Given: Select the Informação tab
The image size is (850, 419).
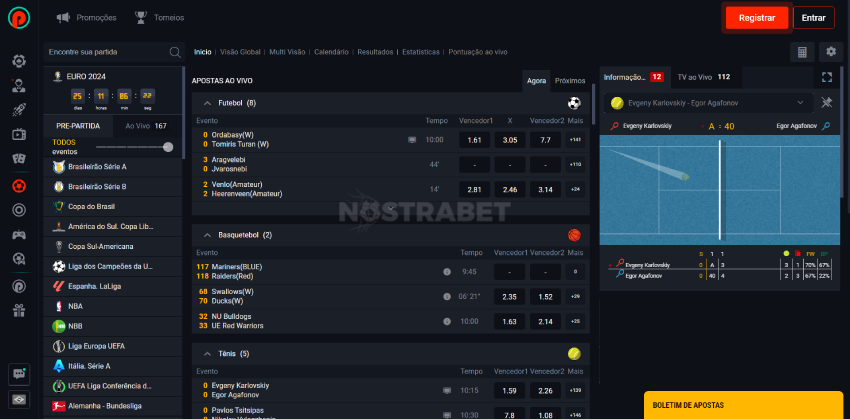Looking at the screenshot, I should (x=635, y=77).
